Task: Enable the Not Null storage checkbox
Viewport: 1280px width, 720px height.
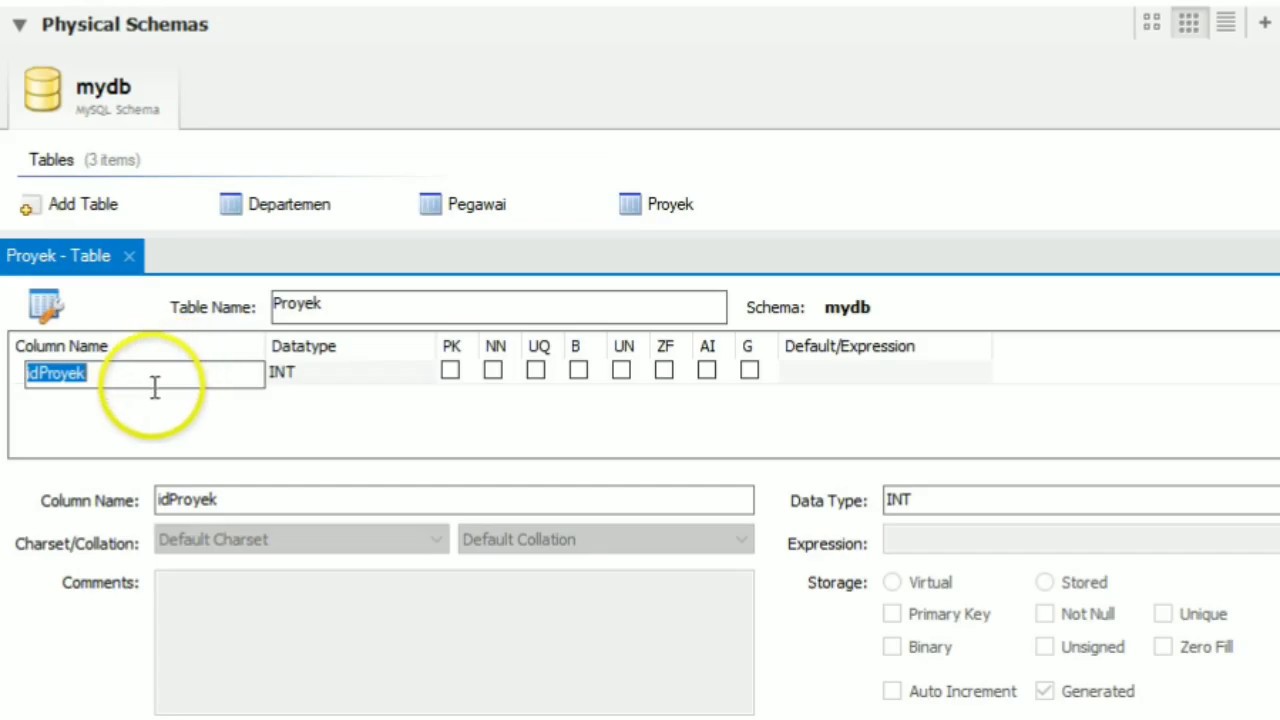Action: [x=1045, y=614]
